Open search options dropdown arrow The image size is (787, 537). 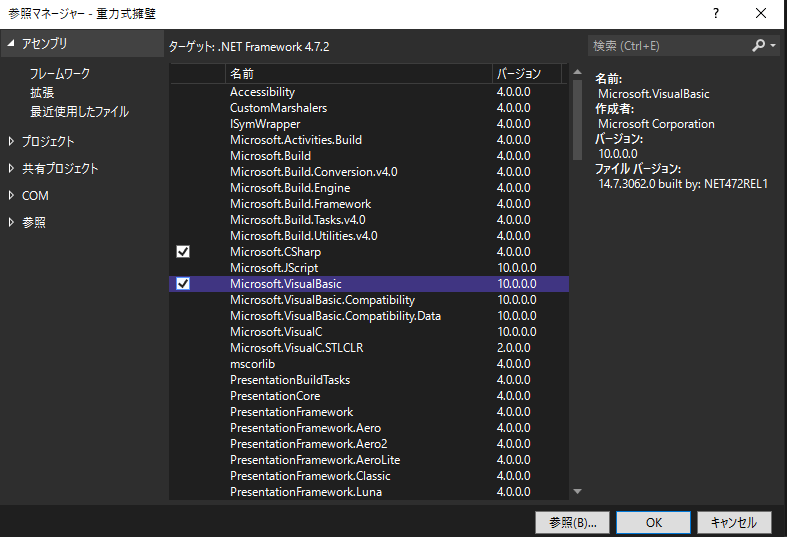click(x=773, y=46)
